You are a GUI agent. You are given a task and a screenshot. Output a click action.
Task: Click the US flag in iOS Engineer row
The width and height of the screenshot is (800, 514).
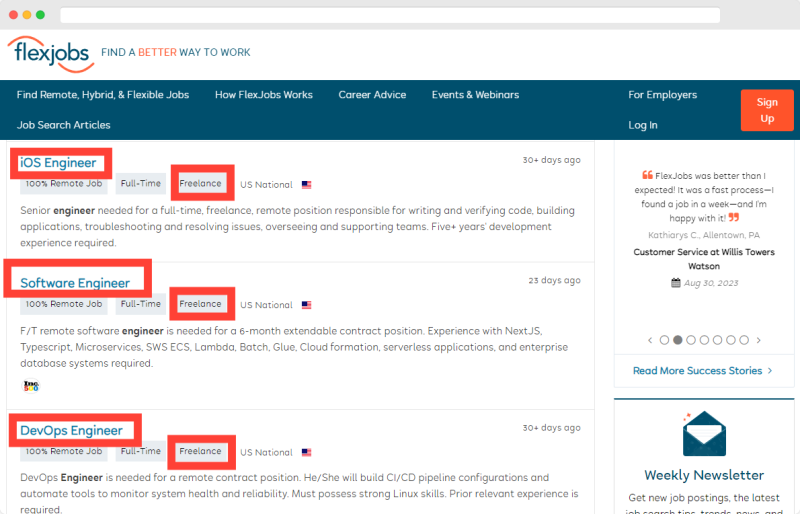(306, 185)
